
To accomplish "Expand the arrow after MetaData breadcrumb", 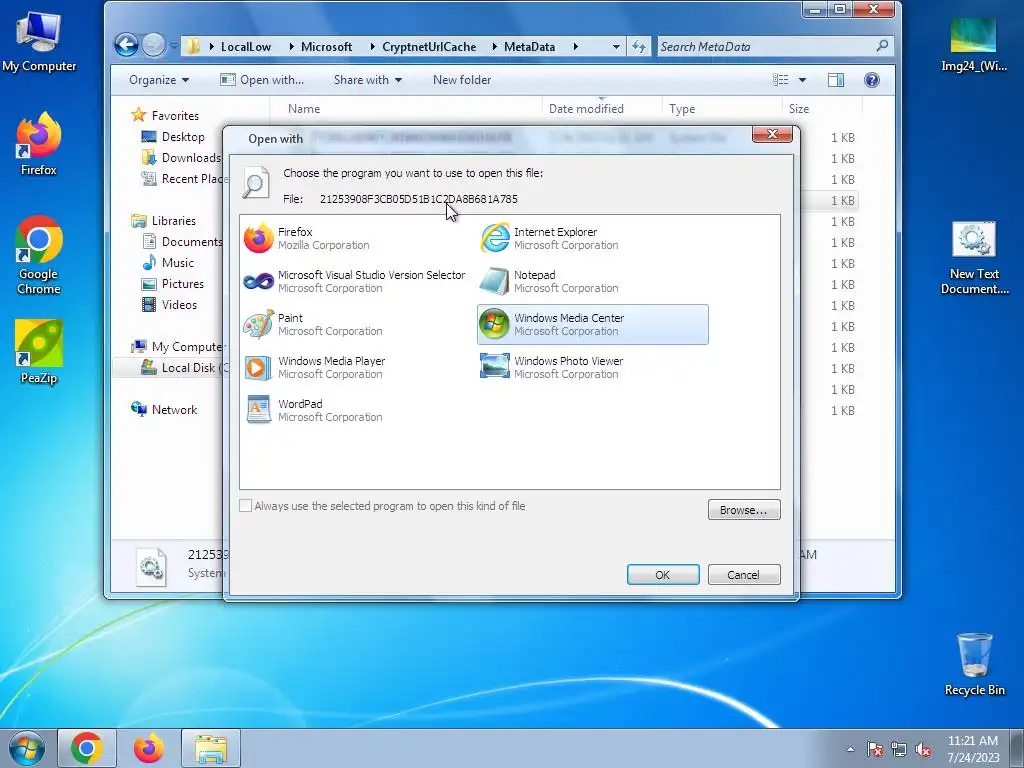I will pyautogui.click(x=575, y=47).
